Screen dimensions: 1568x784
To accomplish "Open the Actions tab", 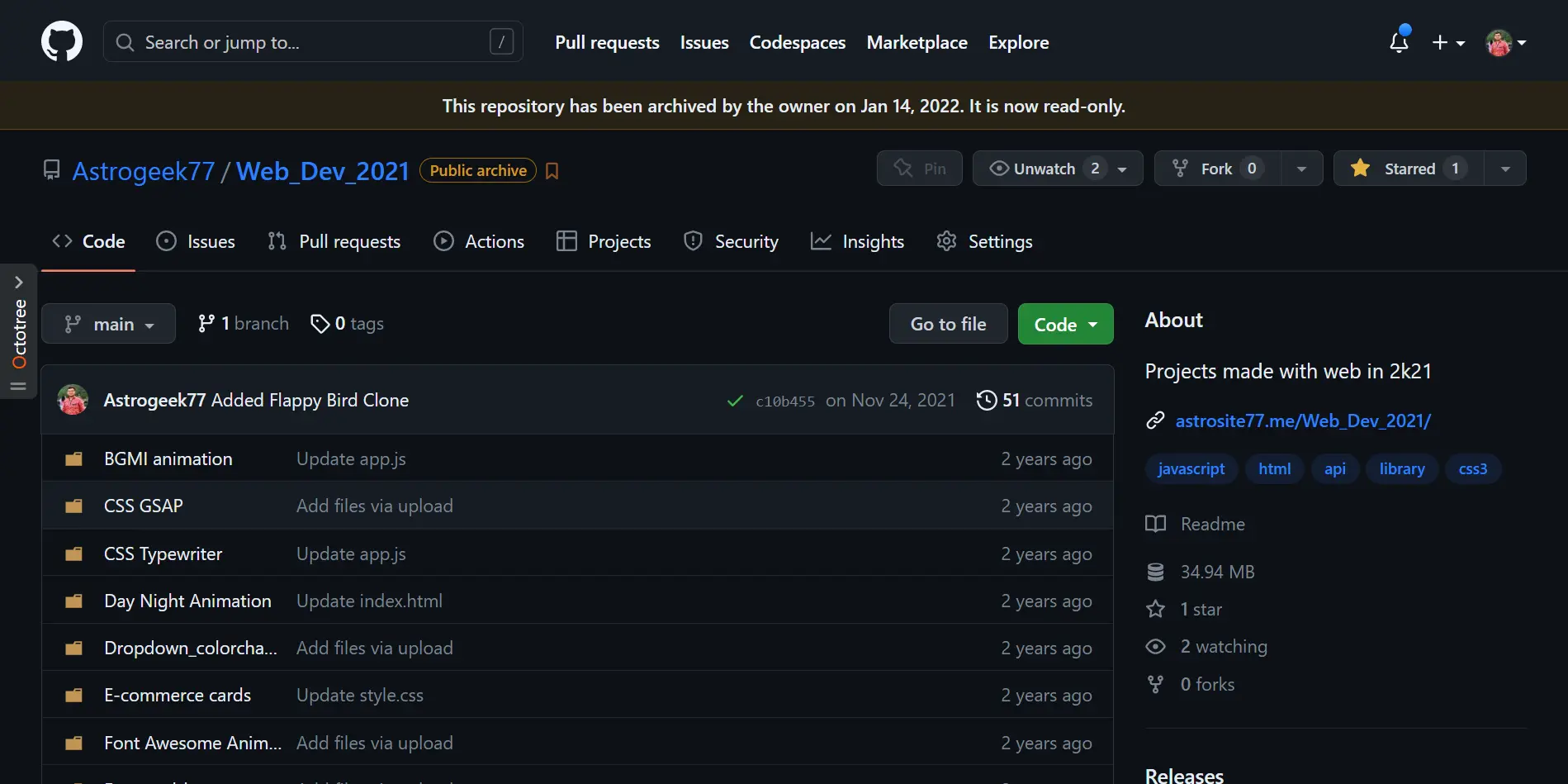I will 480,242.
